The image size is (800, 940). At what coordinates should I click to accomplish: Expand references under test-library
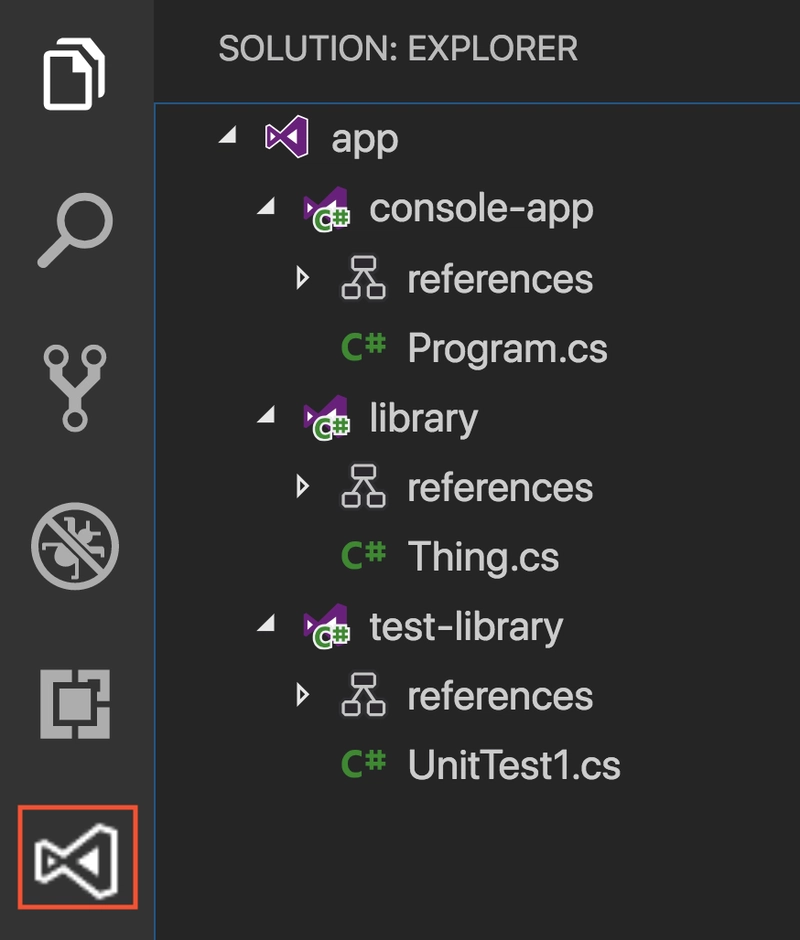point(303,695)
